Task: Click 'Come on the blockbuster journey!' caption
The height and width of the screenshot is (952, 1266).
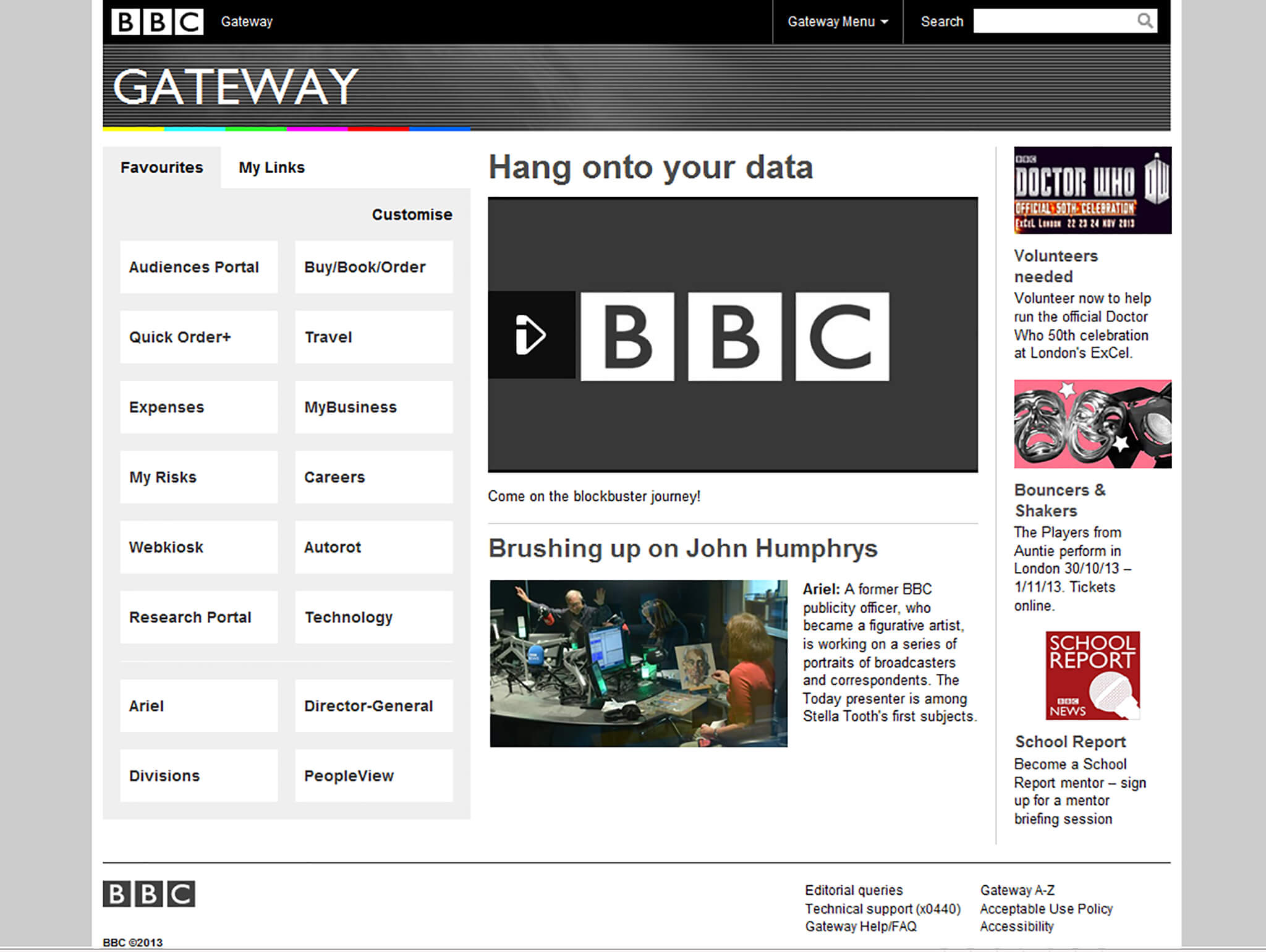Action: (x=594, y=496)
